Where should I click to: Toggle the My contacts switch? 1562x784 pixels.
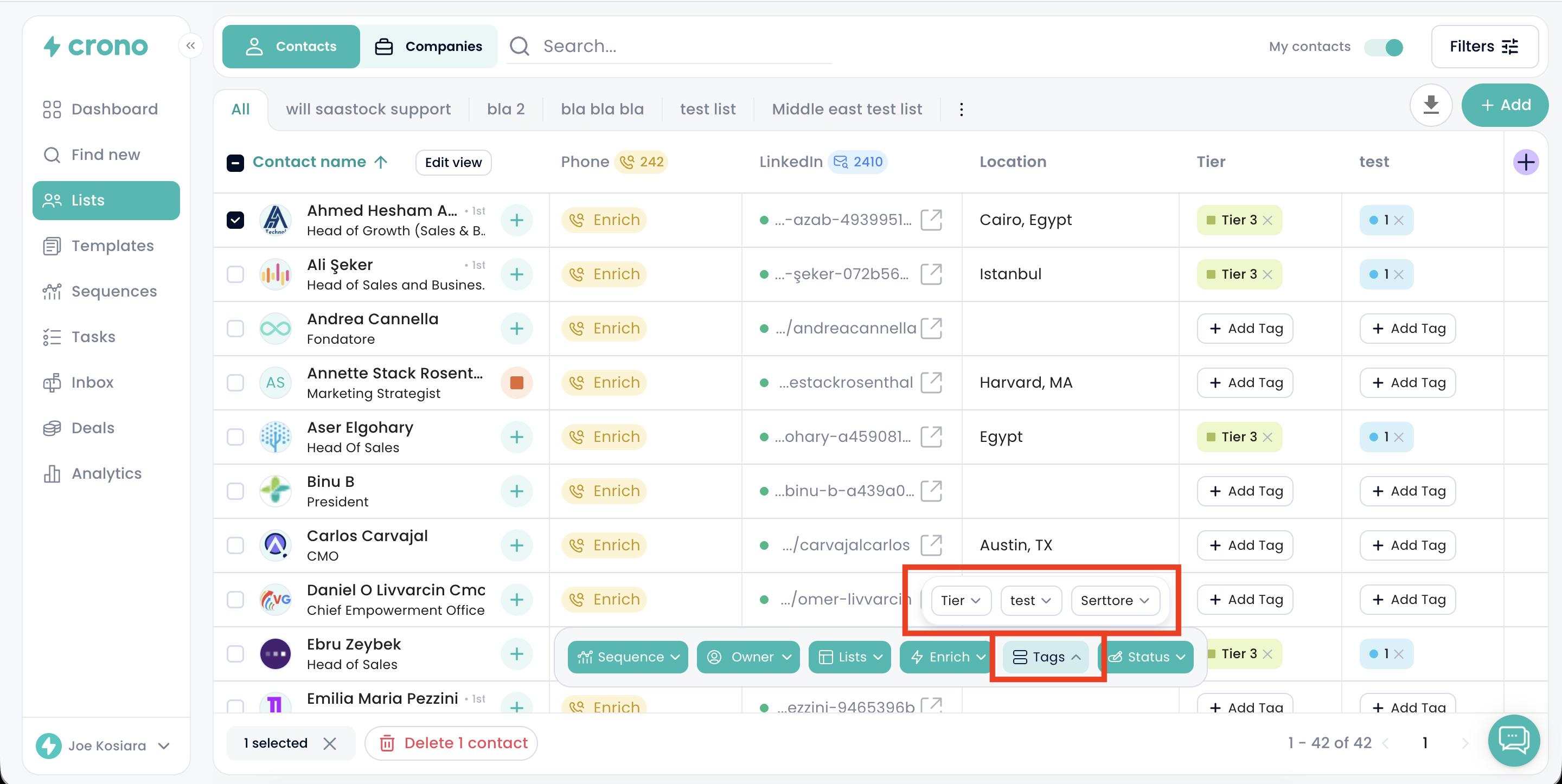click(1384, 47)
